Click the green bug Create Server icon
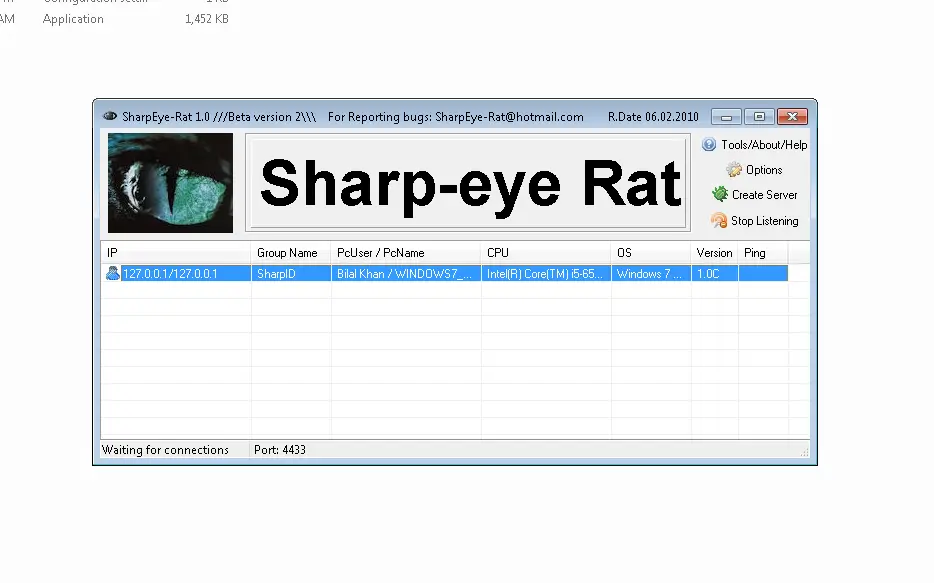The image size is (934, 583). 722,195
